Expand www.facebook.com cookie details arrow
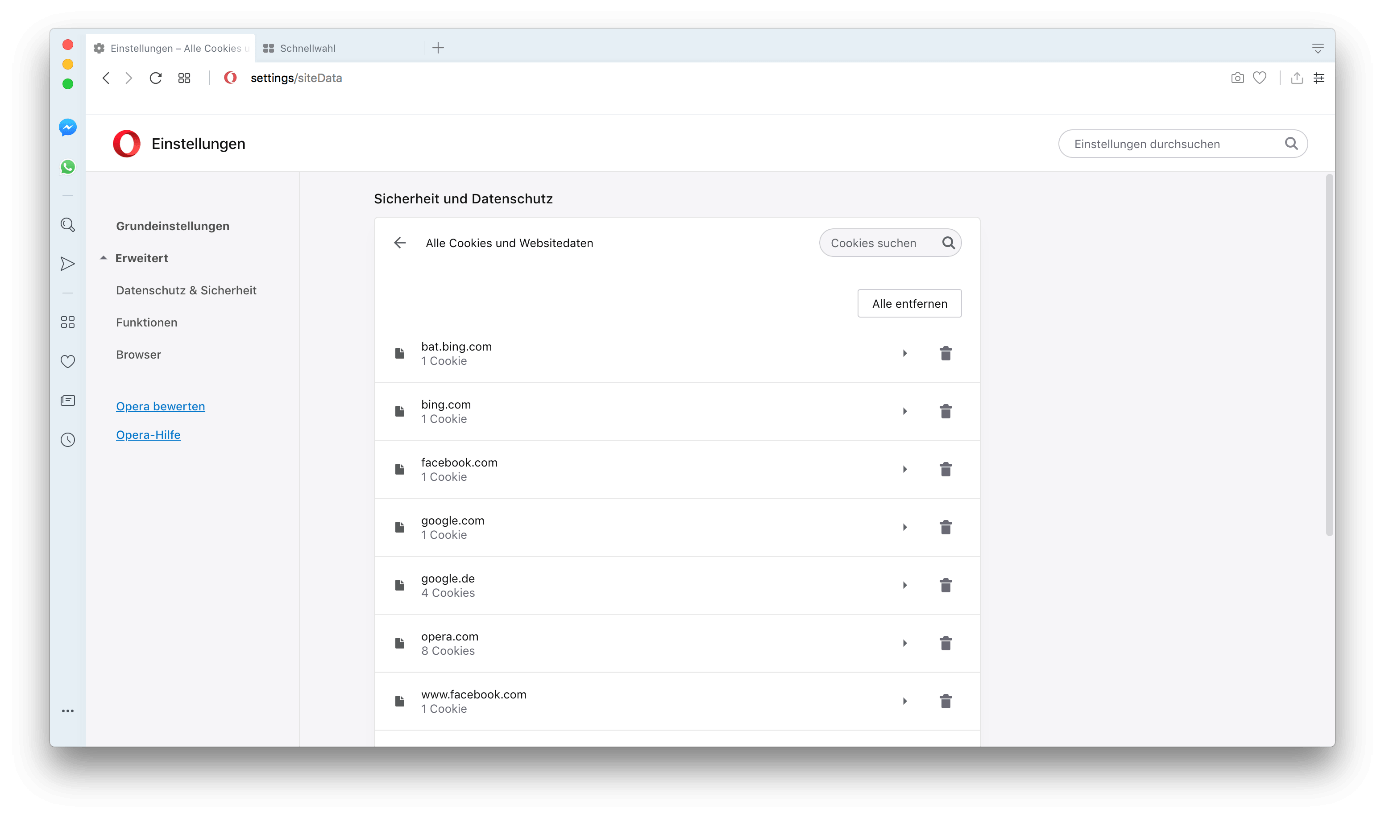The height and width of the screenshot is (818, 1385). click(905, 701)
